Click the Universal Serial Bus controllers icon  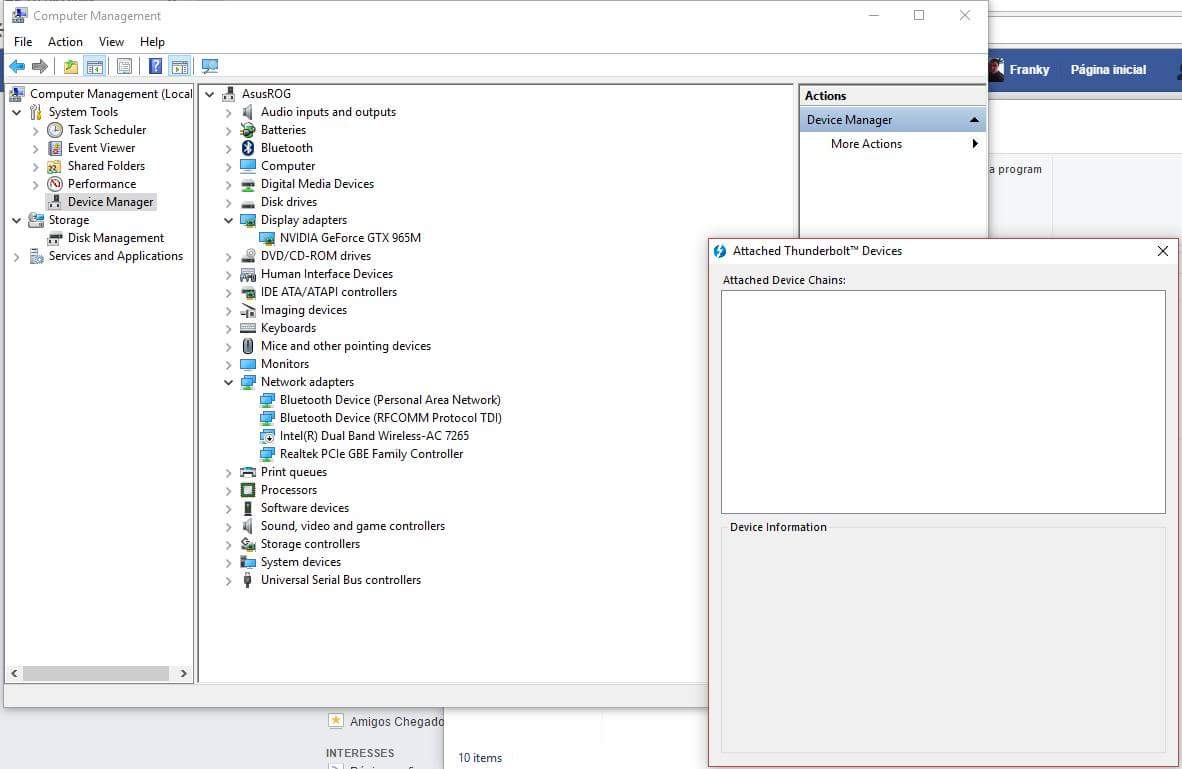[x=248, y=580]
